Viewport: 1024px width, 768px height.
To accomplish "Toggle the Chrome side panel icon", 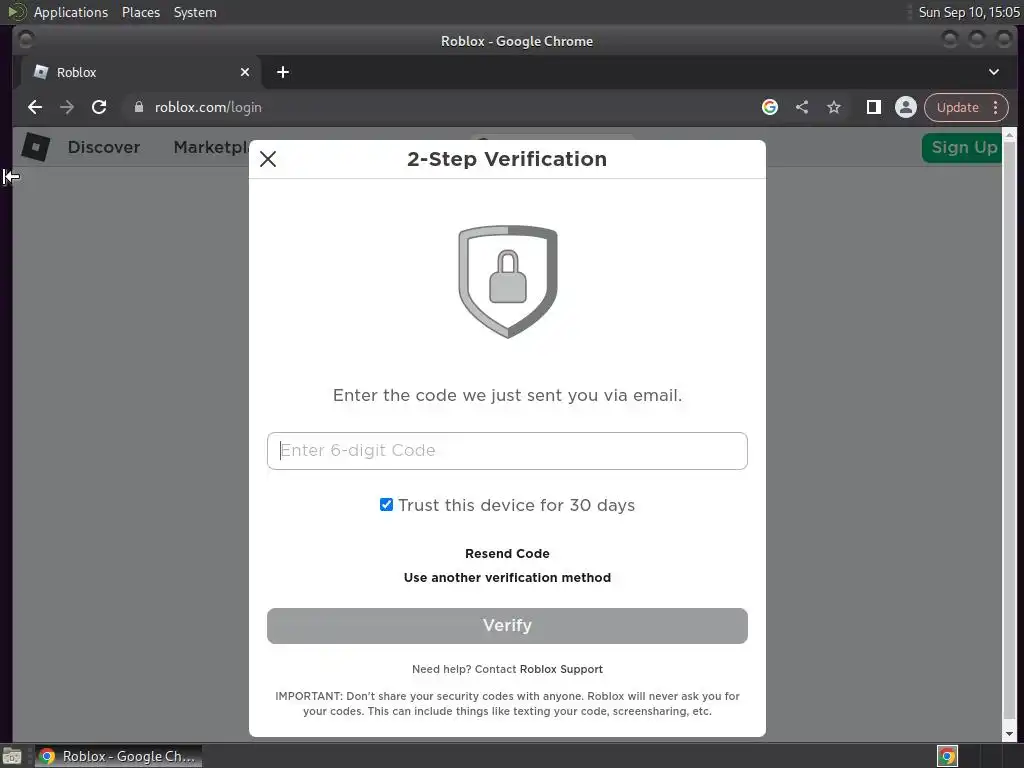I will [x=873, y=107].
